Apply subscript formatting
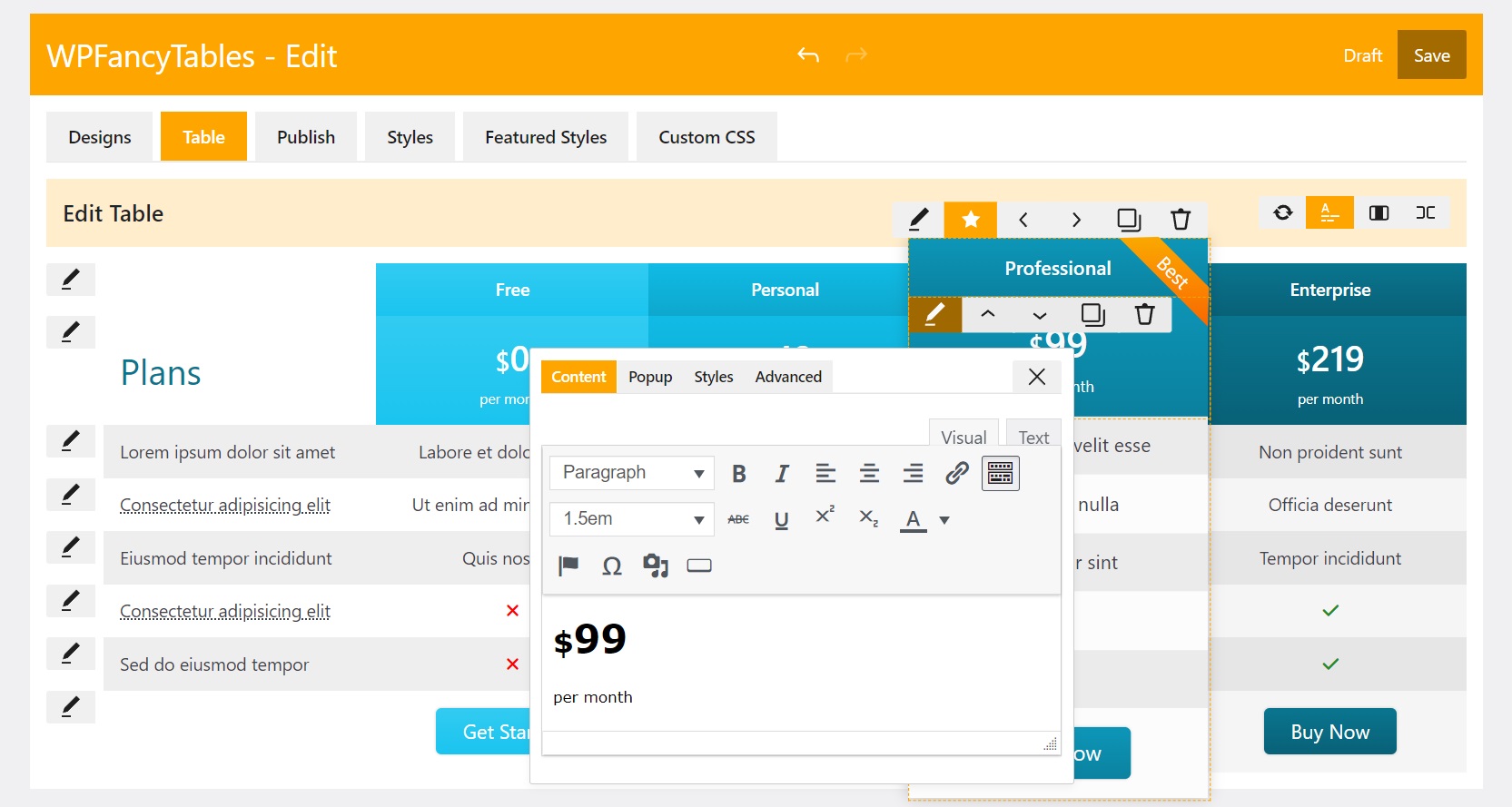Viewport: 1512px width, 807px height. tap(869, 519)
